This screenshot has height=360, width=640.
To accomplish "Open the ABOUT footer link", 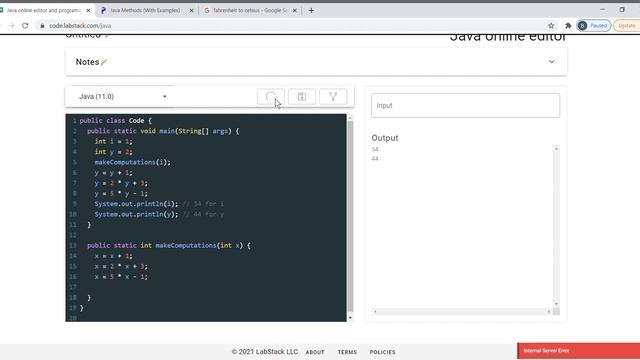I will point(315,352).
